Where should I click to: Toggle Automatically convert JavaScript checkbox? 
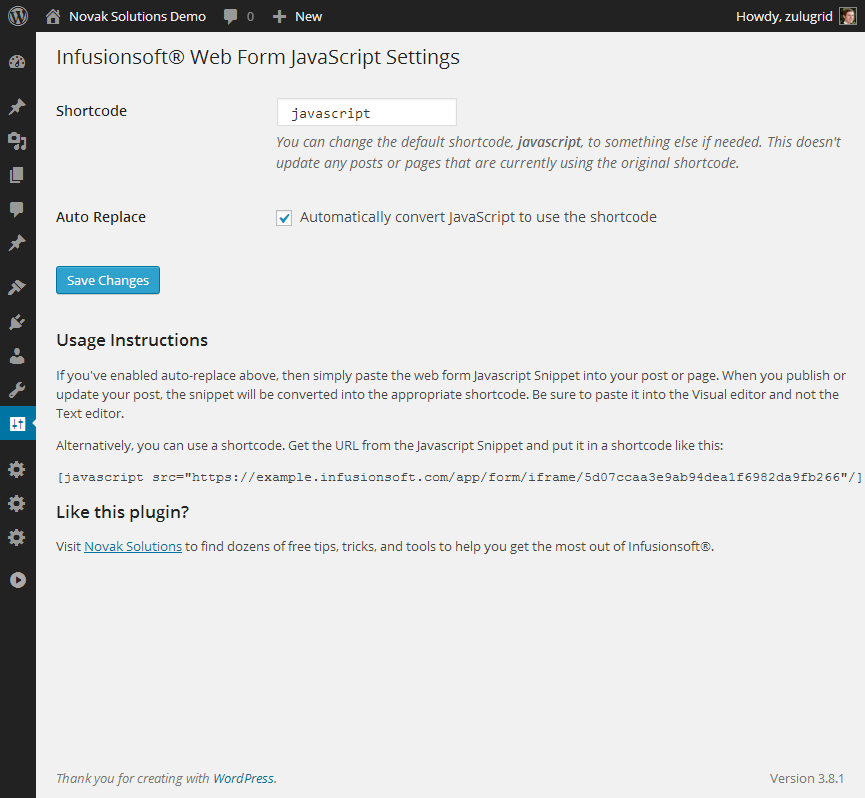click(x=284, y=218)
